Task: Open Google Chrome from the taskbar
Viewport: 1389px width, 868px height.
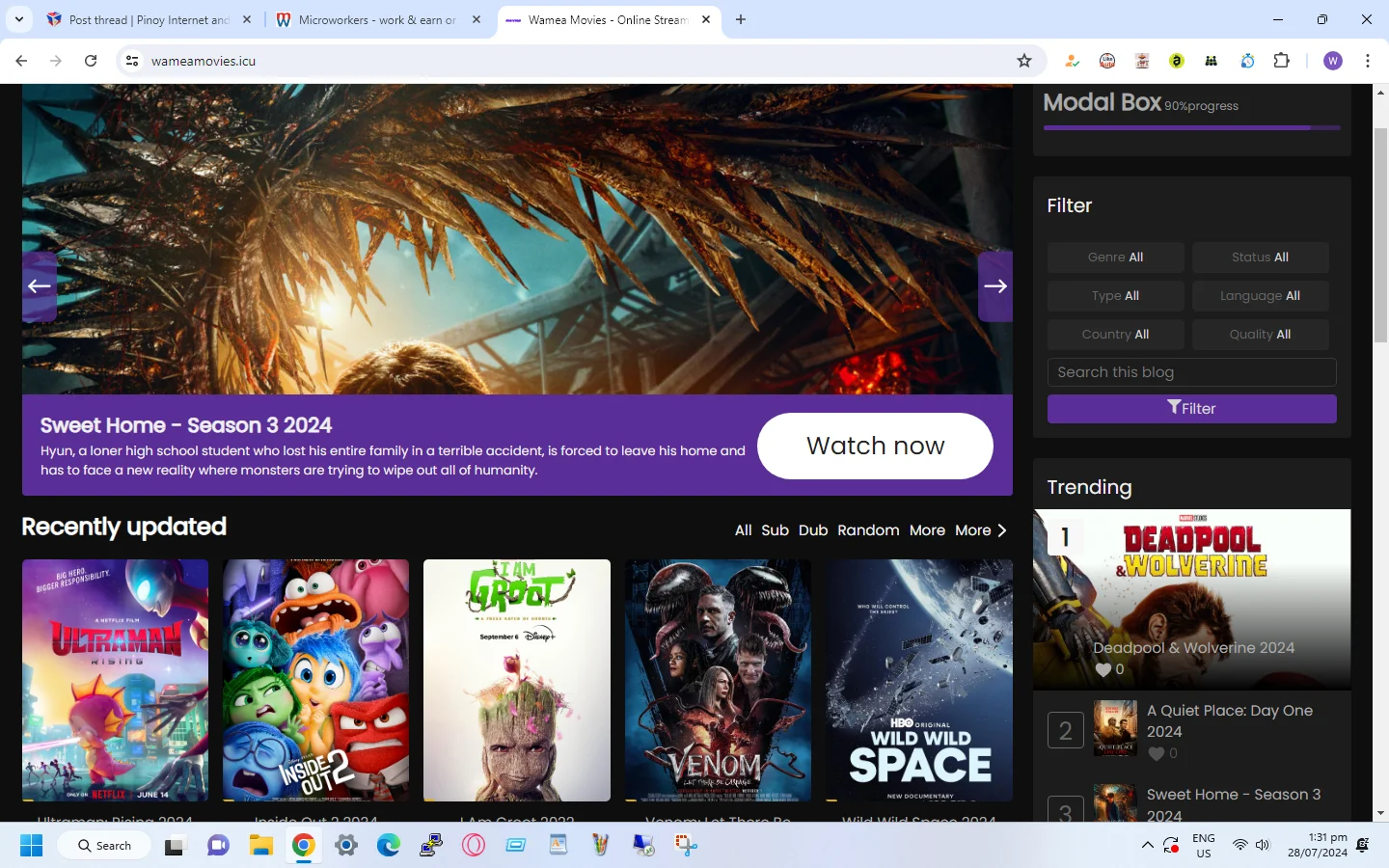Action: [303, 846]
